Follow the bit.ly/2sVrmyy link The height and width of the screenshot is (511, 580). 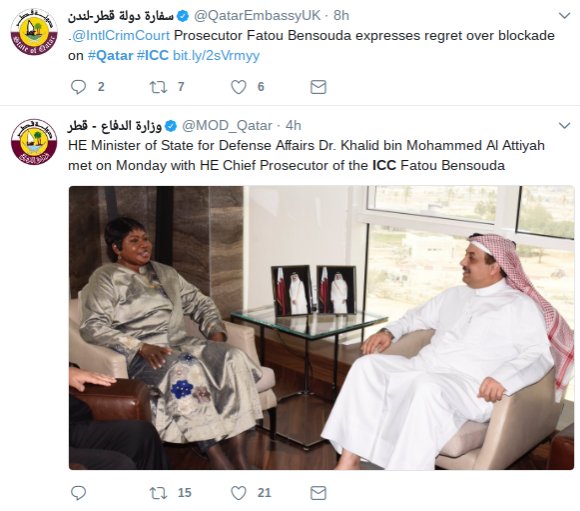click(216, 56)
